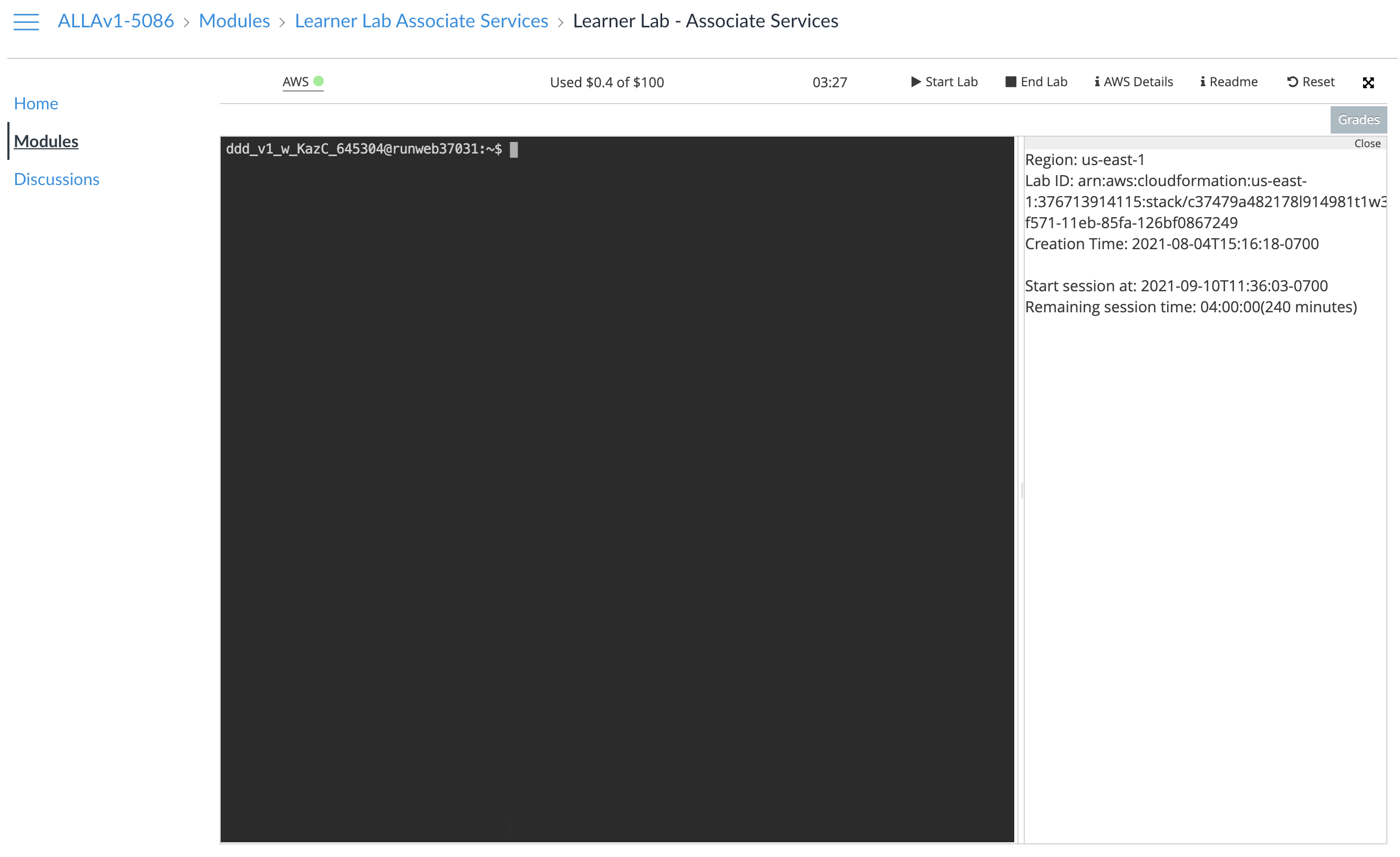Click the Reset lab icon

1292,82
